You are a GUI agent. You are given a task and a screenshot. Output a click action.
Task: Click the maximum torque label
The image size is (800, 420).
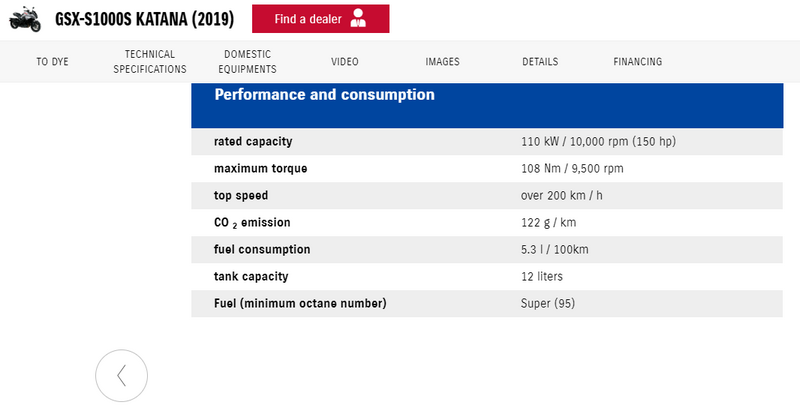(260, 168)
